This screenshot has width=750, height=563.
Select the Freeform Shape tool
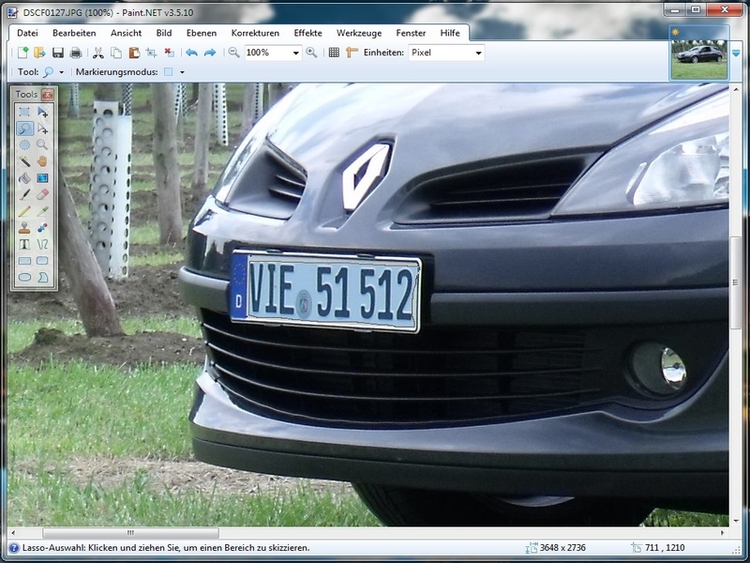tap(43, 277)
